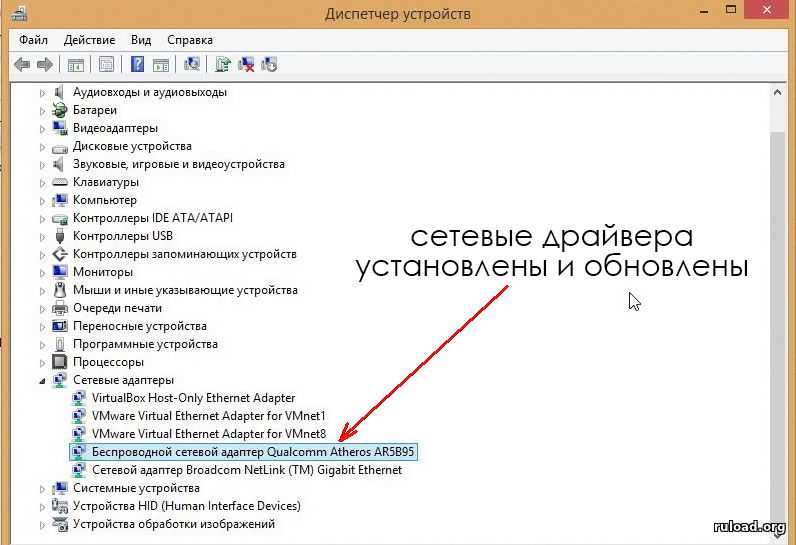796x545 pixels.
Task: Click the Back arrow toolbar button
Action: [22, 64]
